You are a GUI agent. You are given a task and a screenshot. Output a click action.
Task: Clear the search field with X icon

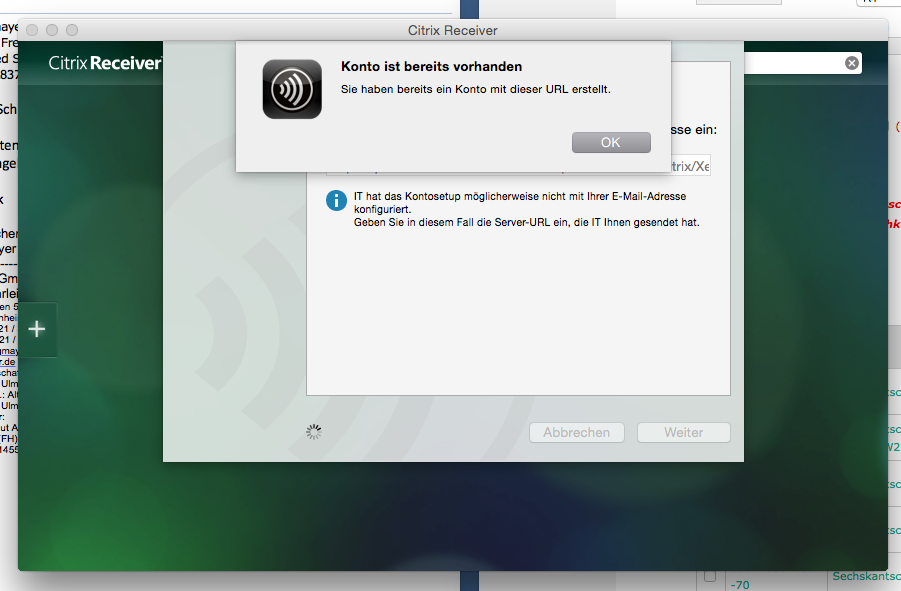click(x=852, y=63)
